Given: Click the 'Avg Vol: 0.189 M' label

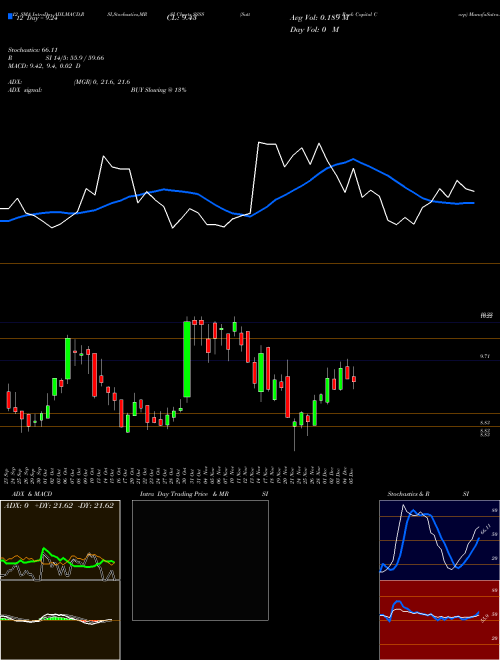Looking at the screenshot, I should (x=319, y=18).
